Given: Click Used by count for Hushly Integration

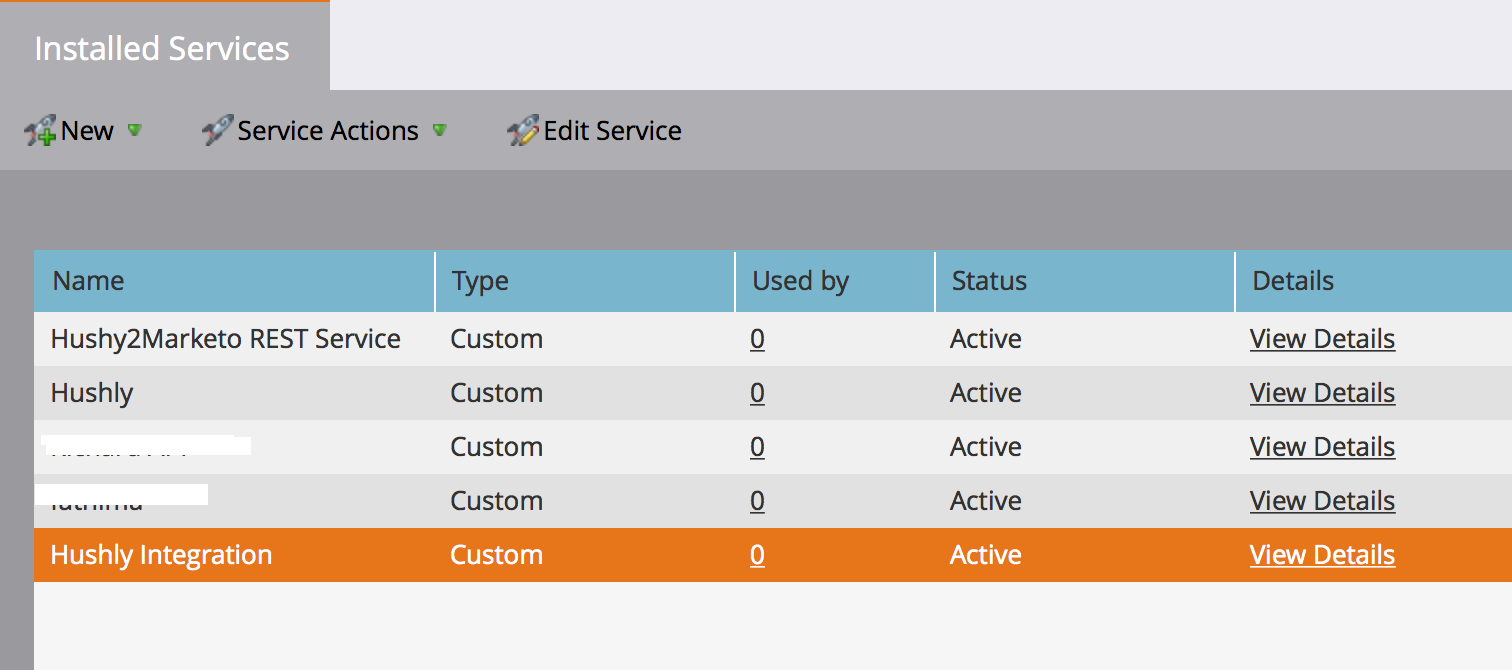Looking at the screenshot, I should pos(757,555).
